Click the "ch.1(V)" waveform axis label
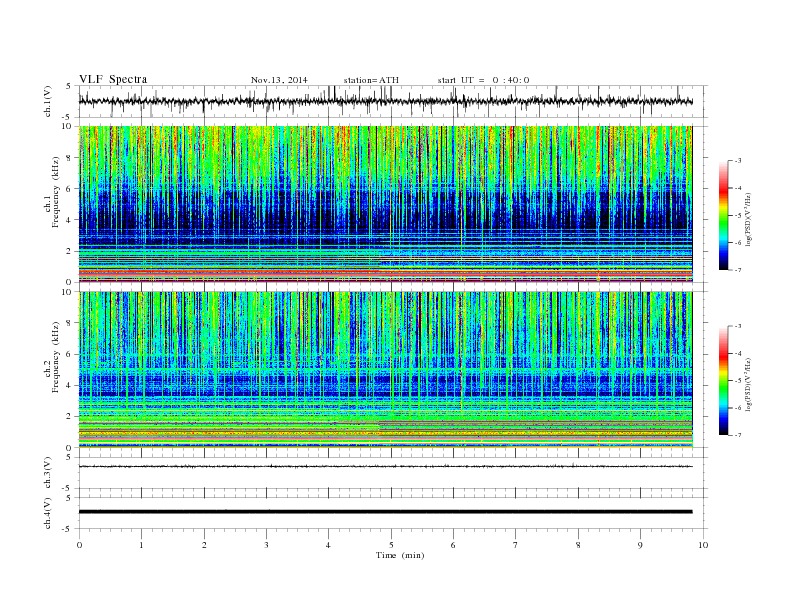Viewport: 792px width, 612px height. pos(48,101)
